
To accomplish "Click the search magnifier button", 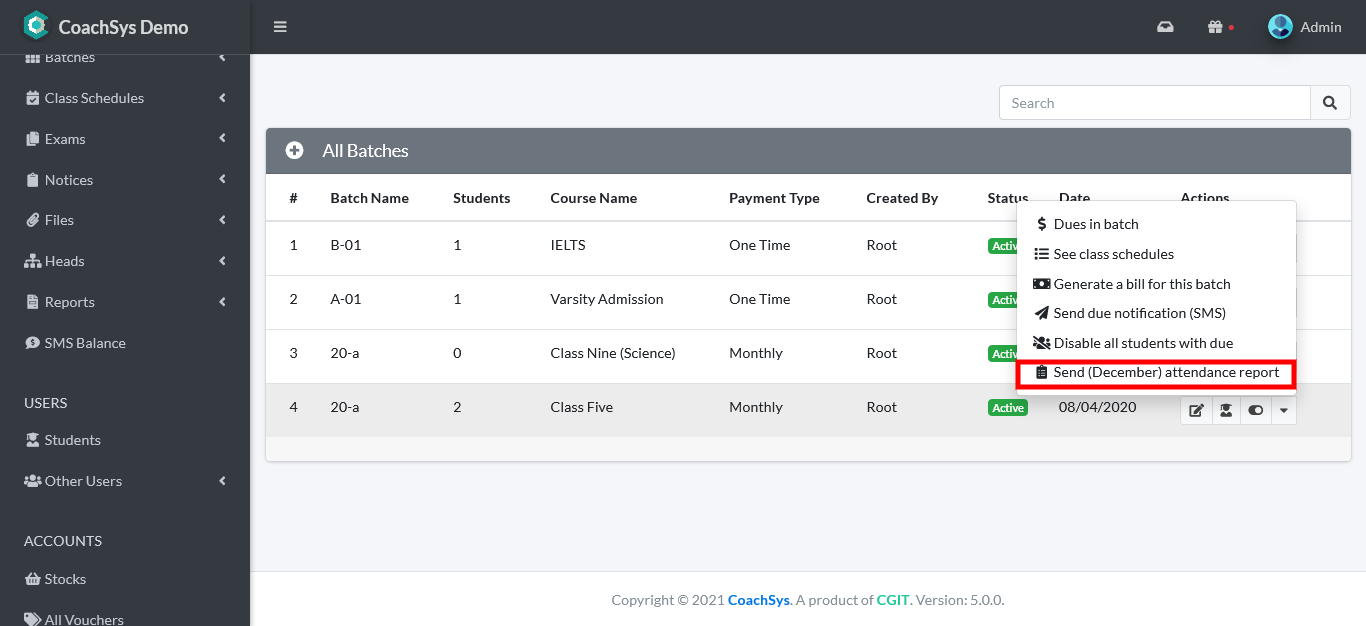I will point(1329,103).
